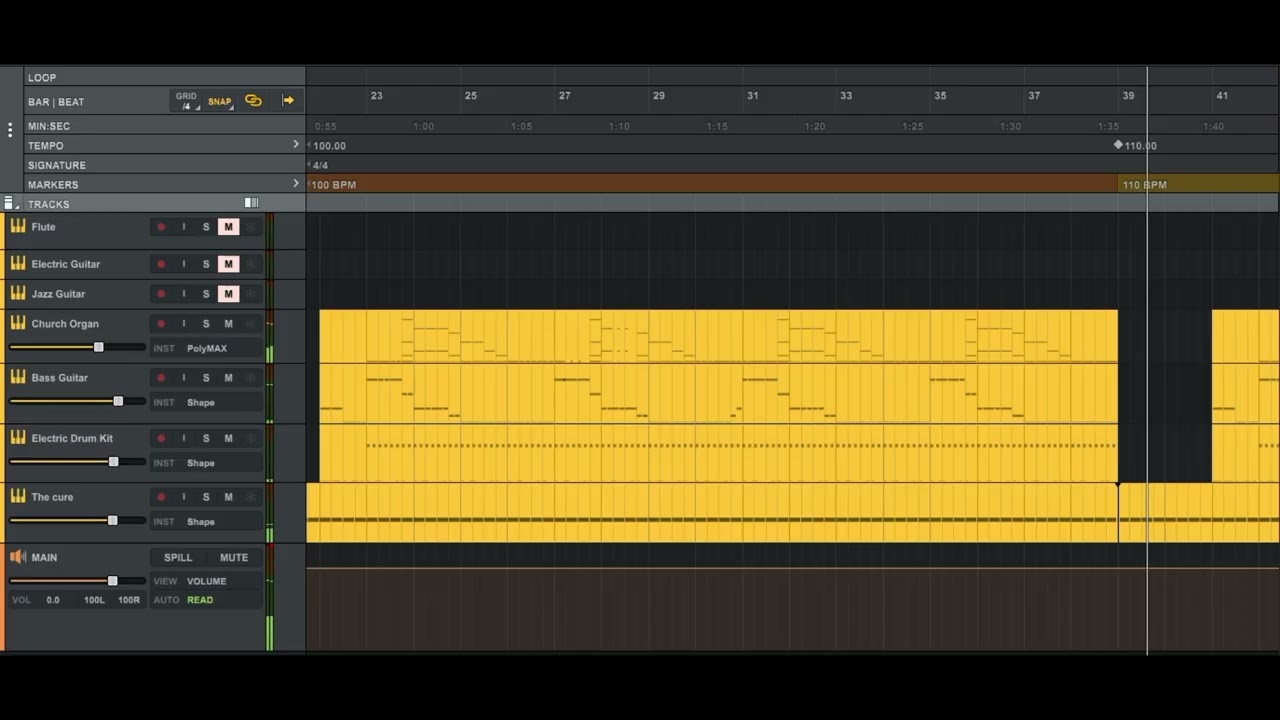
Task: Click the Bass Guitar volume slider handle
Action: tap(118, 401)
